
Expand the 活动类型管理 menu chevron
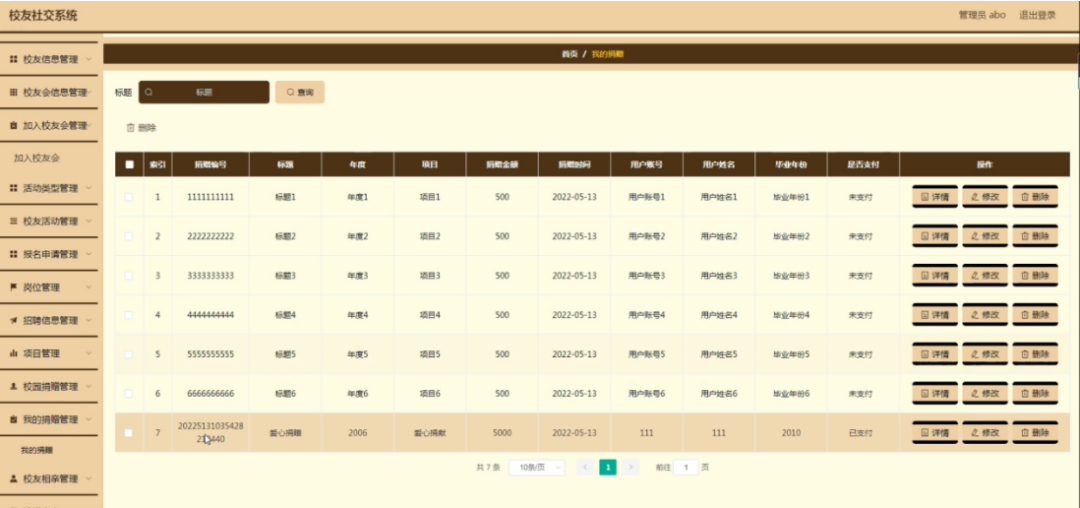tap(89, 188)
